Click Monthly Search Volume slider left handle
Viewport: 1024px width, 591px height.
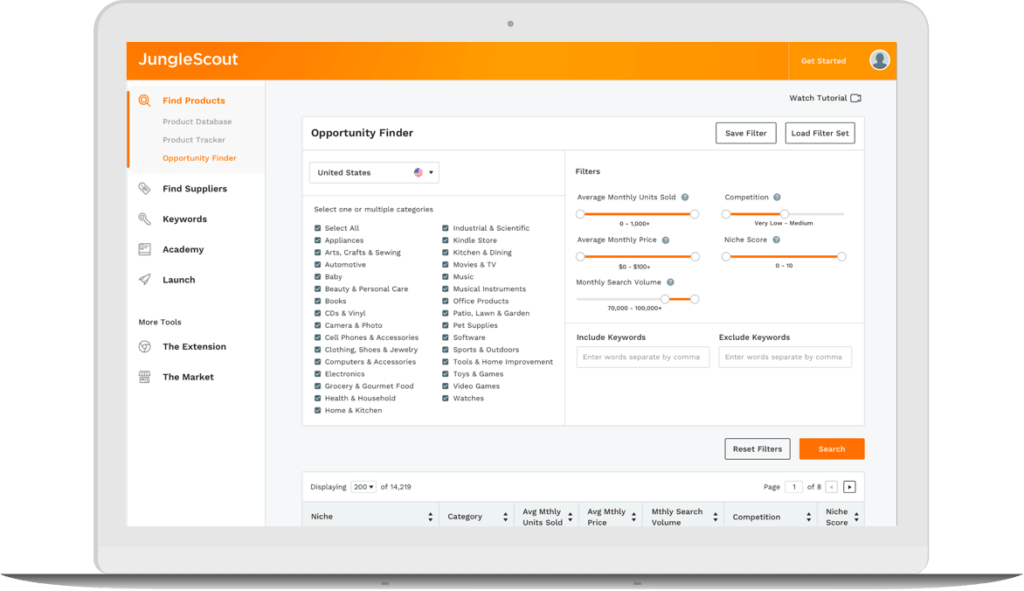coord(665,299)
